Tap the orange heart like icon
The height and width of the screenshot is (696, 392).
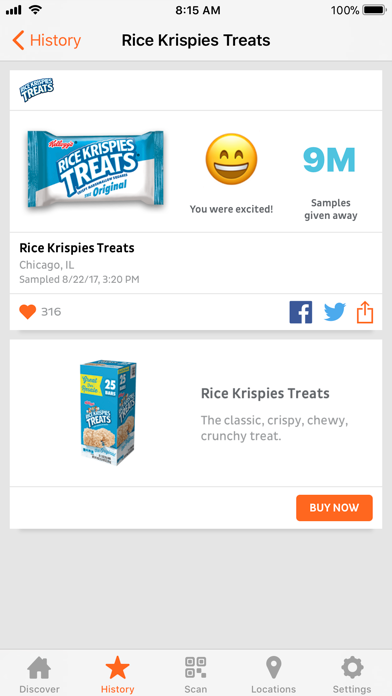(27, 312)
